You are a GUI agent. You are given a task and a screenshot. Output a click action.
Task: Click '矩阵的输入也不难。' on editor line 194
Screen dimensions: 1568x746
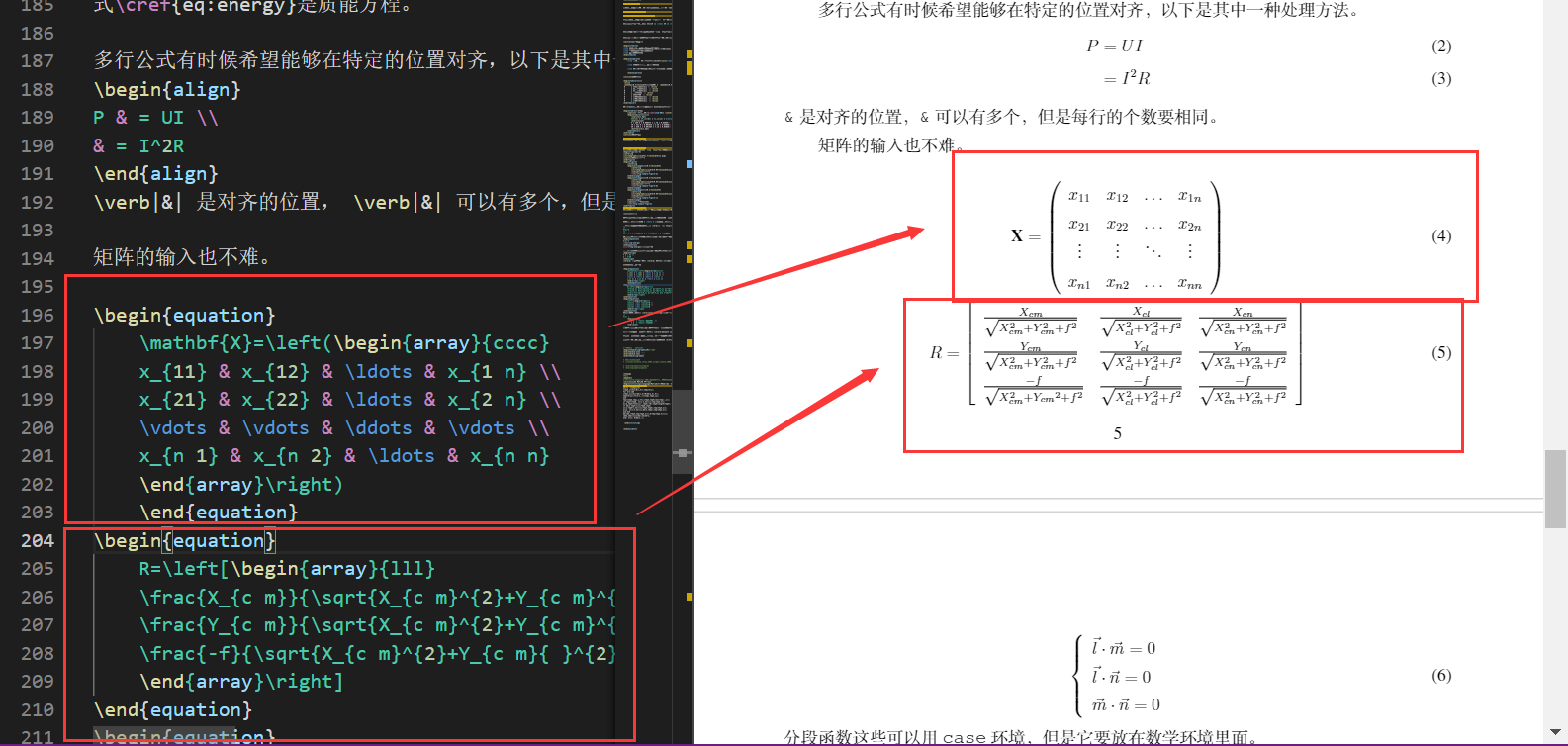pos(182,257)
